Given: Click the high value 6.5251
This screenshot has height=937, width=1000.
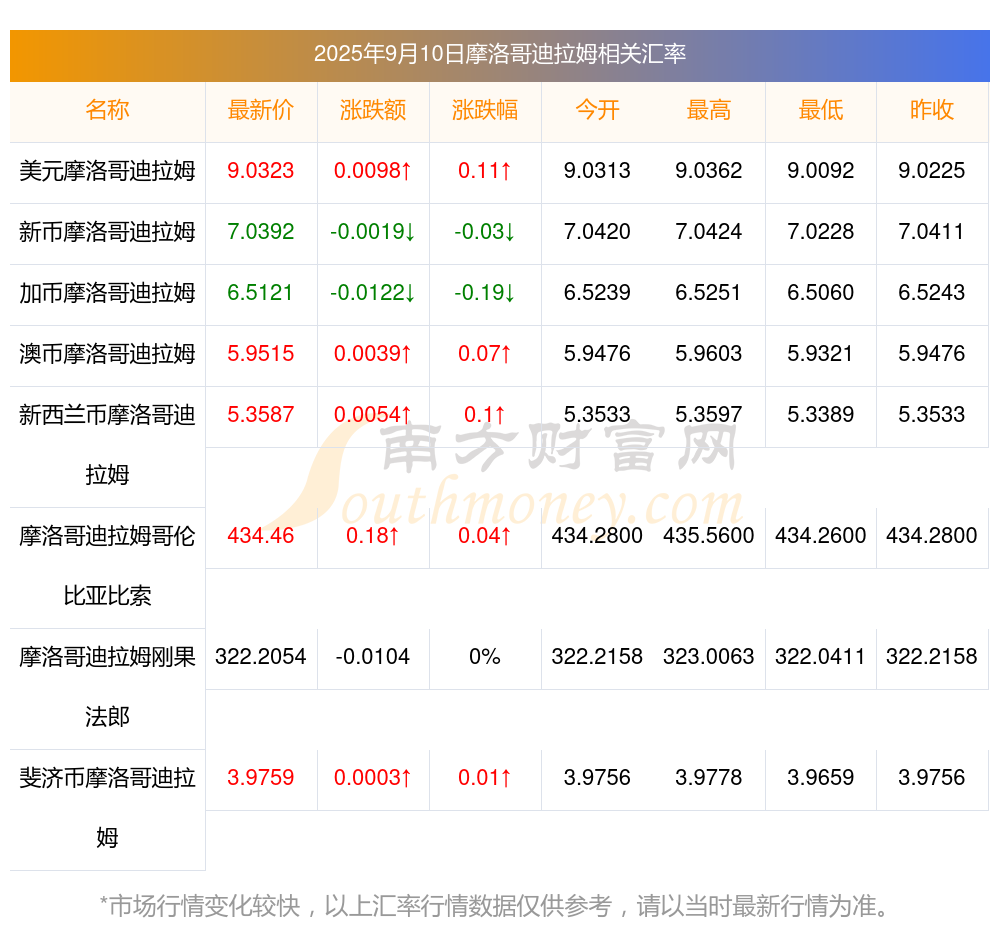Looking at the screenshot, I should tap(709, 293).
